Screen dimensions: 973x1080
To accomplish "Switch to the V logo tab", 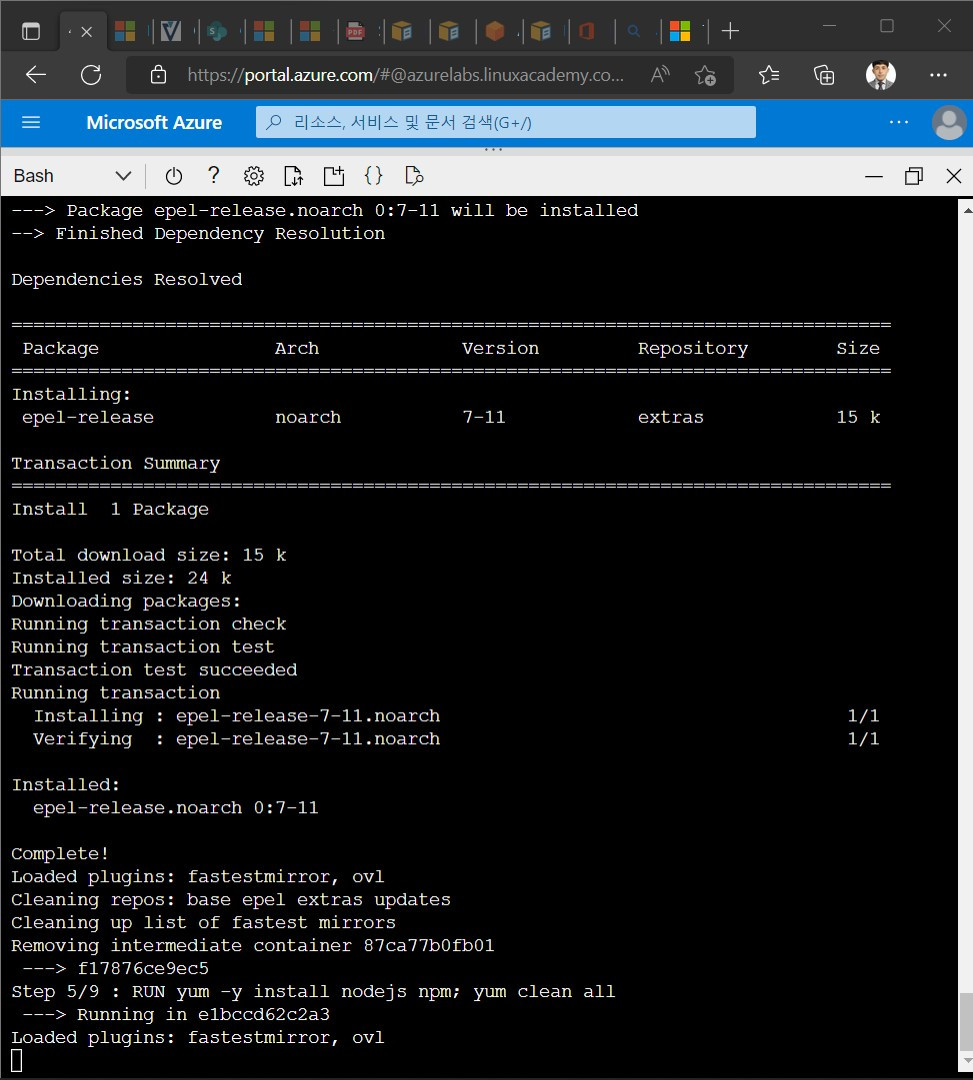I will click(x=171, y=31).
